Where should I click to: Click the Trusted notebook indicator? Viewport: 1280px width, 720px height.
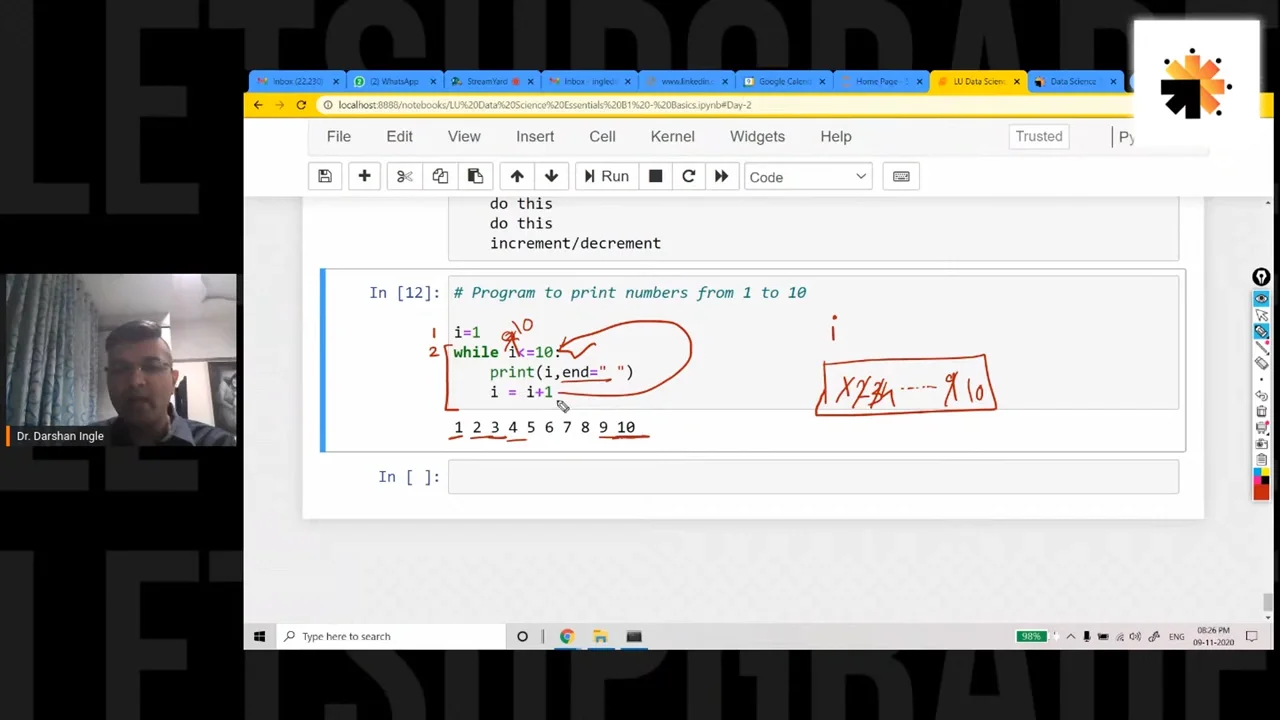(x=1039, y=136)
